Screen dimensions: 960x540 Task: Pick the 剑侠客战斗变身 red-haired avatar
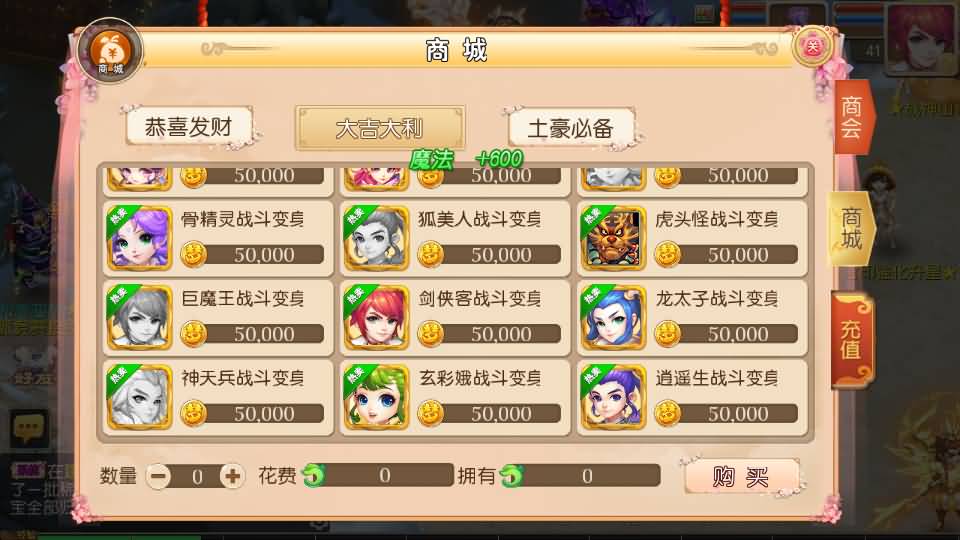point(376,318)
